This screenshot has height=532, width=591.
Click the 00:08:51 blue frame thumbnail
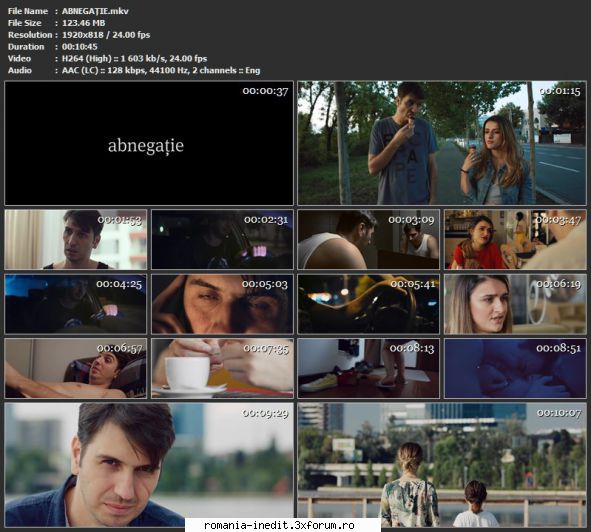pyautogui.click(x=515, y=368)
